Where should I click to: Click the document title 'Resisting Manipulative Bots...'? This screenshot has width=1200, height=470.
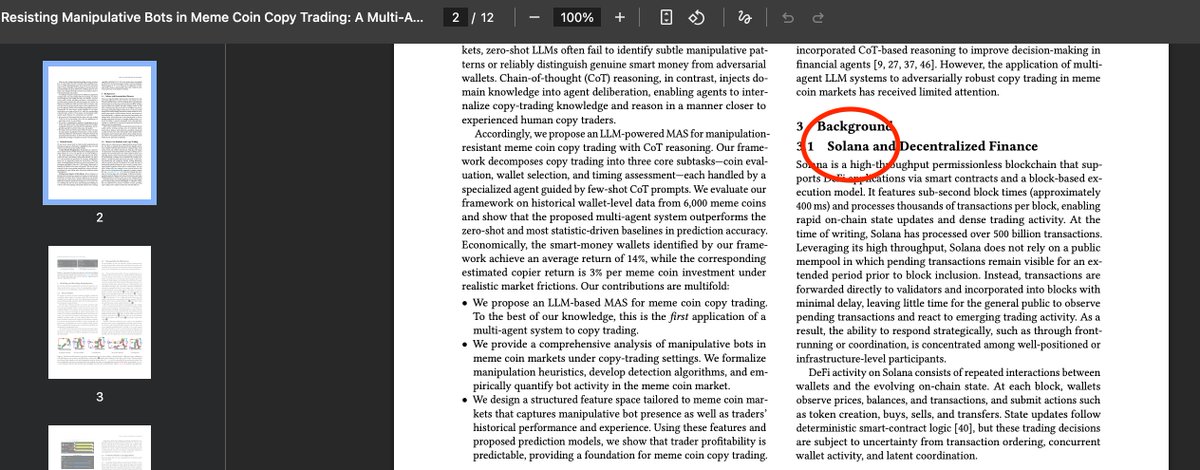pyautogui.click(x=211, y=18)
